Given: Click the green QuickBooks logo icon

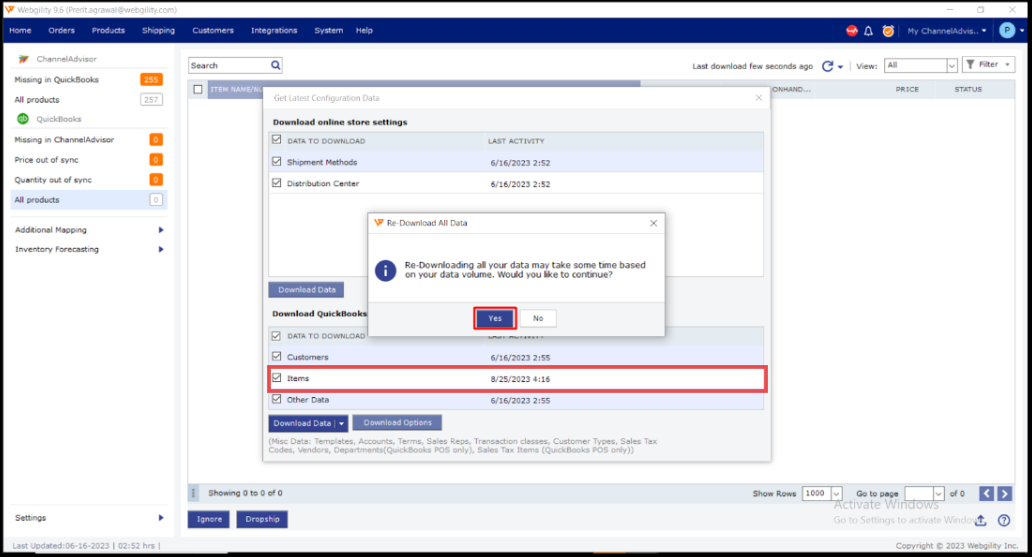Looking at the screenshot, I should coord(23,119).
